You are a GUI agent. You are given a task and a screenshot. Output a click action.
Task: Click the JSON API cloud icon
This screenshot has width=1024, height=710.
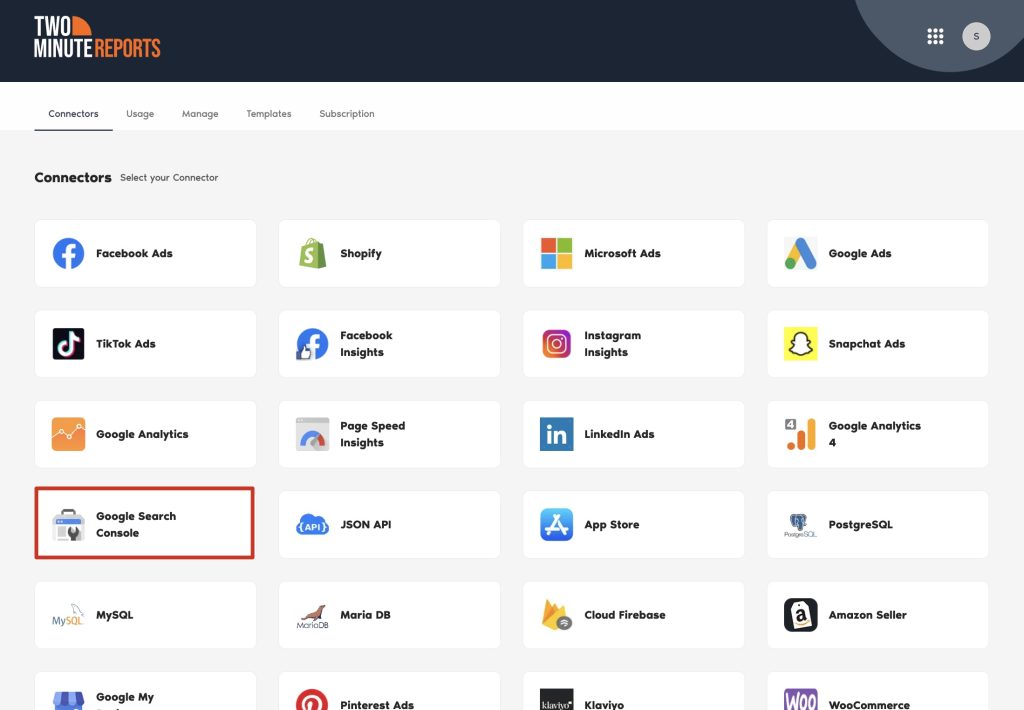[313, 524]
